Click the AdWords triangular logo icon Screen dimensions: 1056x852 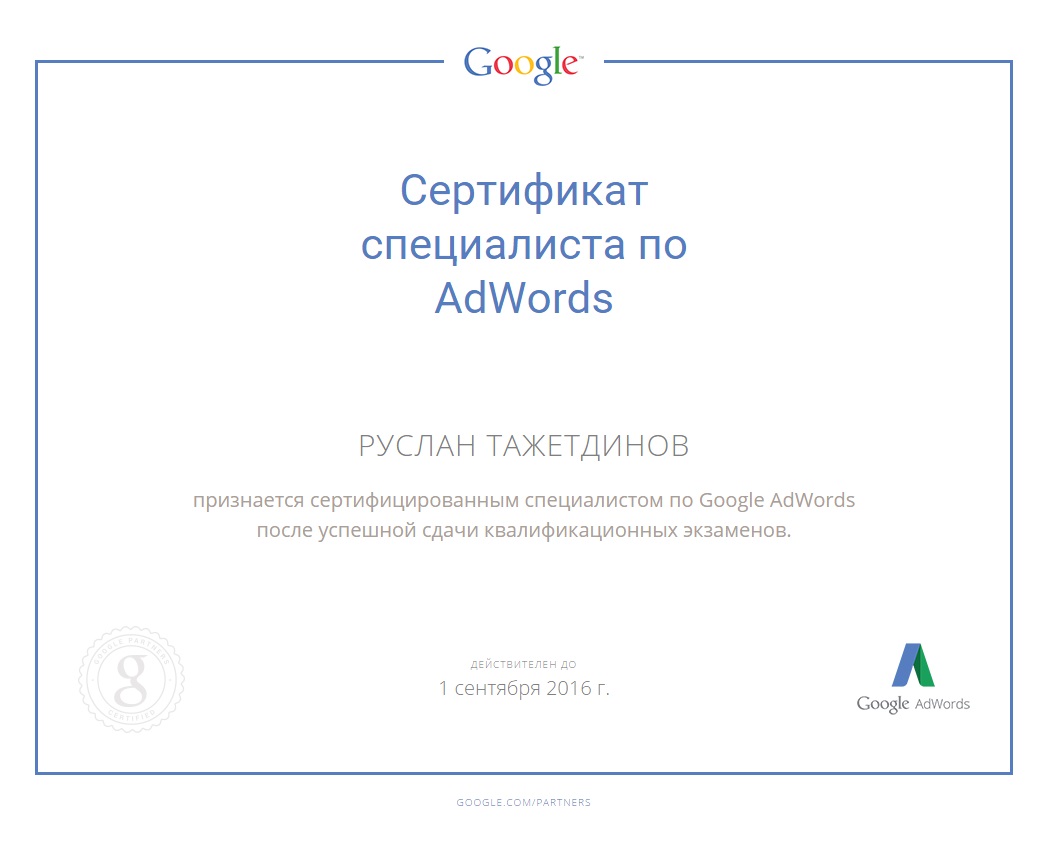pos(913,665)
